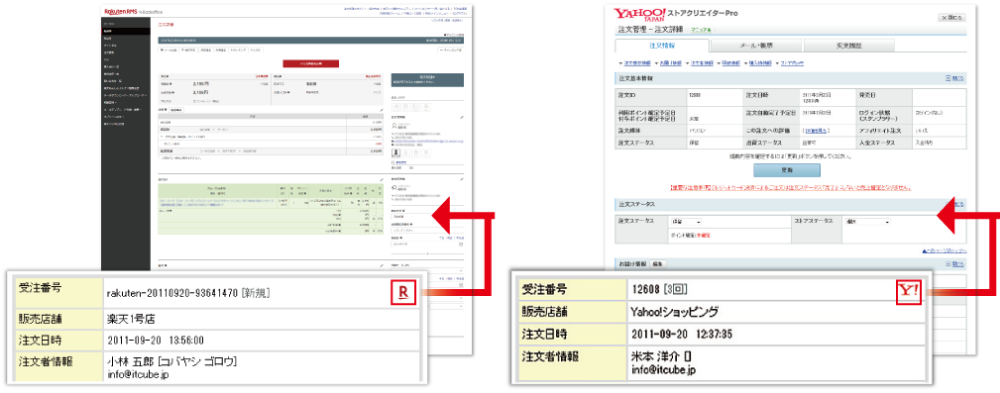Screen dimensions: 1000x393
Task: Click the マニュアル link beside 注文管理 title
Action: tap(701, 30)
